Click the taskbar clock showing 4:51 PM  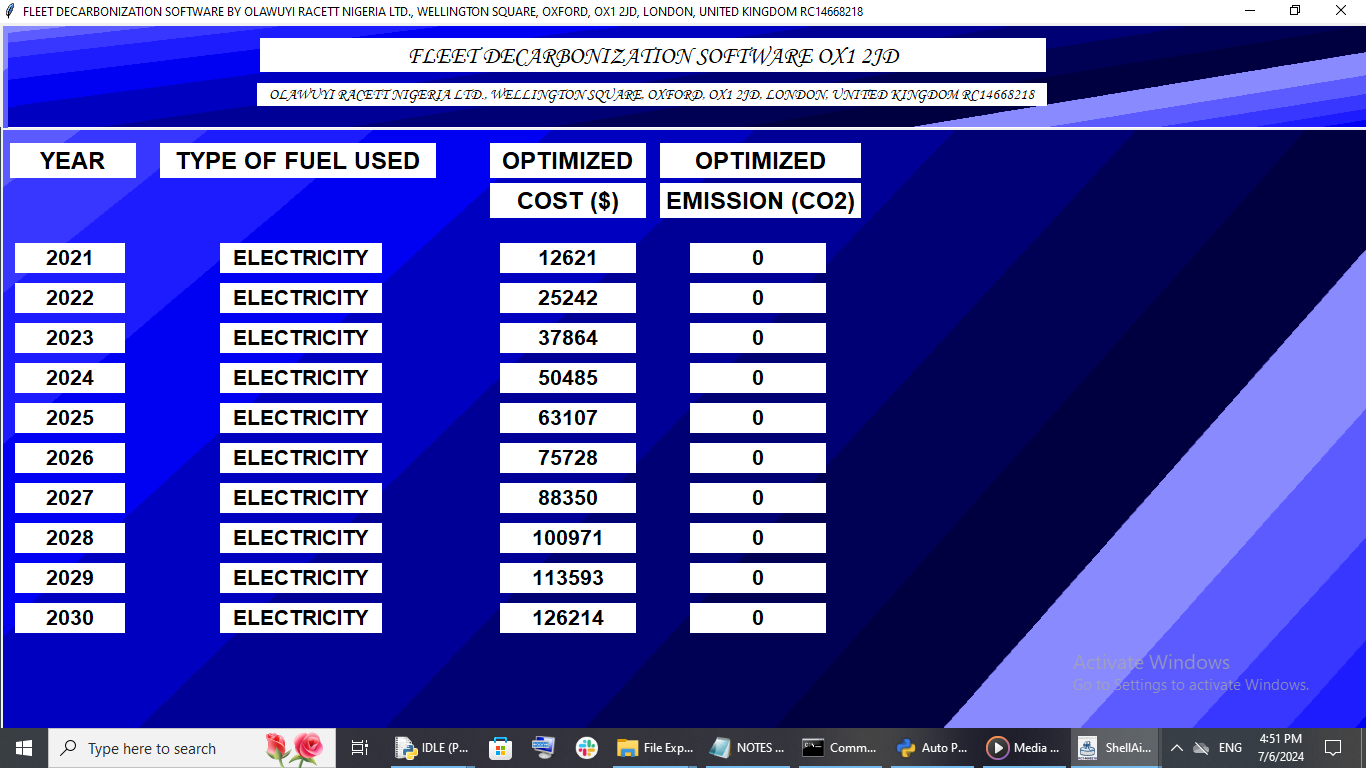1281,748
